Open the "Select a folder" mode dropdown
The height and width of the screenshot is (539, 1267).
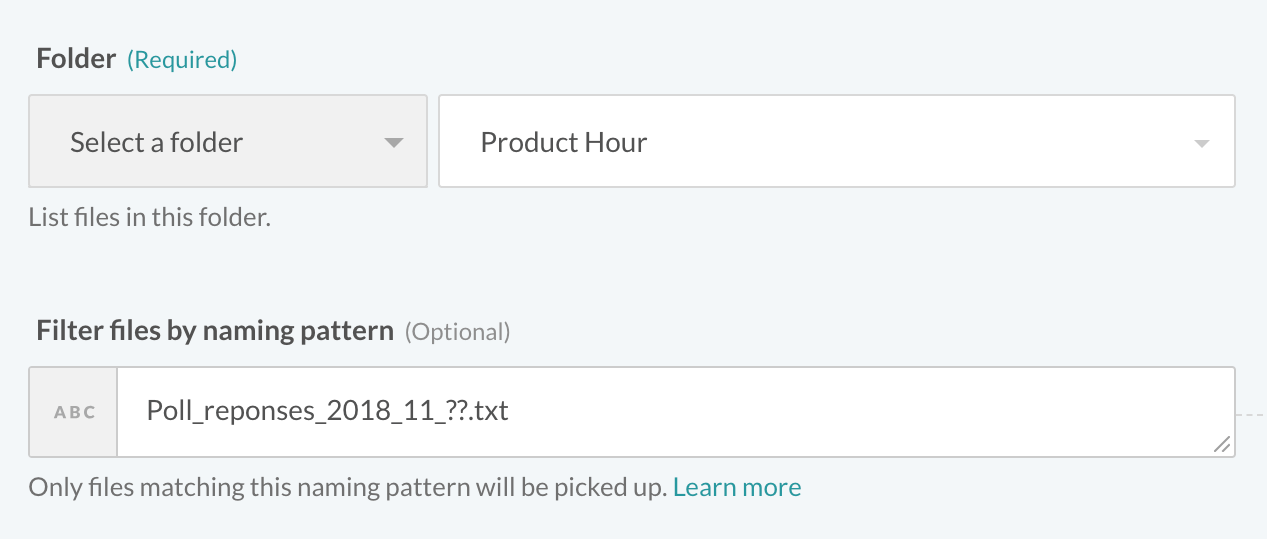[228, 141]
